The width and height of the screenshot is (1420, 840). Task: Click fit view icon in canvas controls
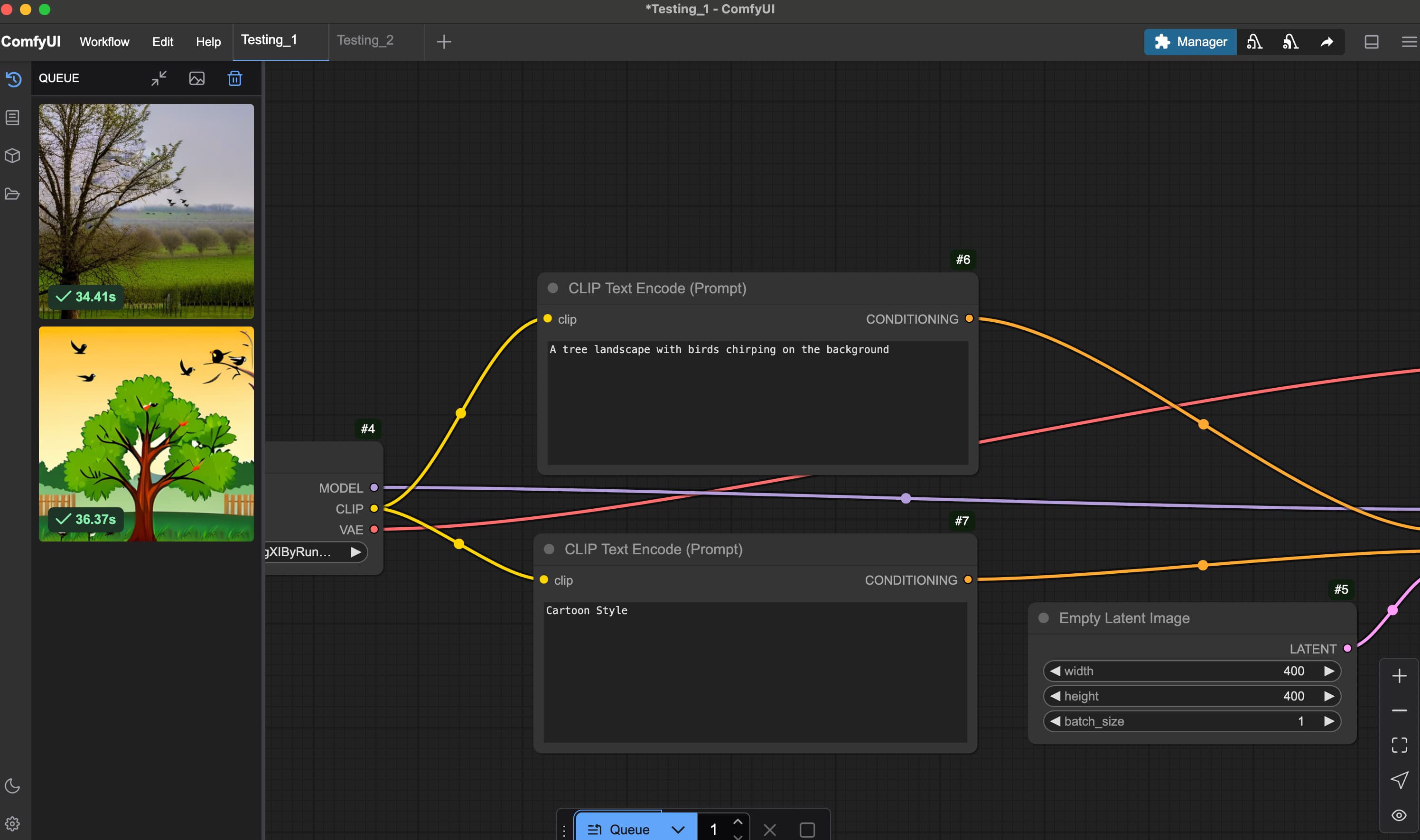tap(1399, 745)
